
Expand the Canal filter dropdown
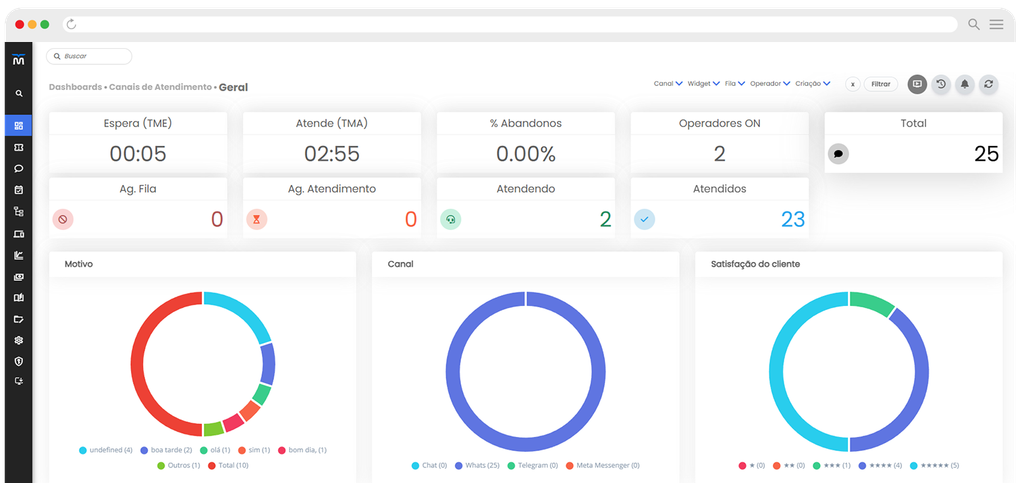668,84
